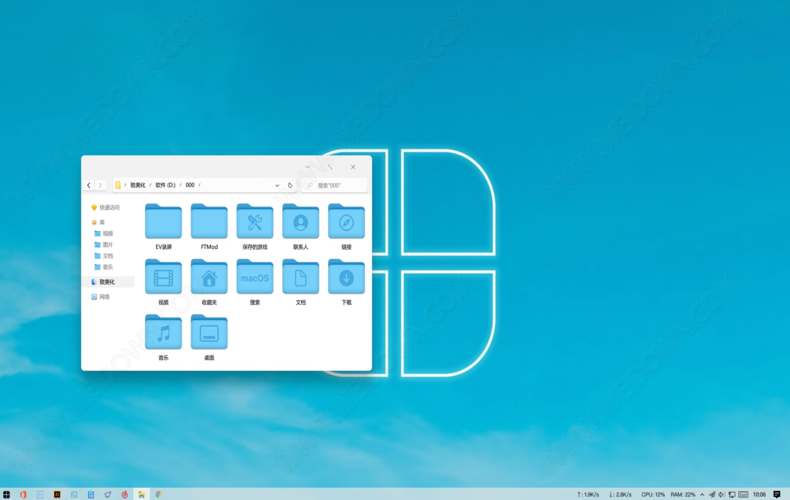
Task: Open the blue document app on taskbar
Action: tap(91, 494)
